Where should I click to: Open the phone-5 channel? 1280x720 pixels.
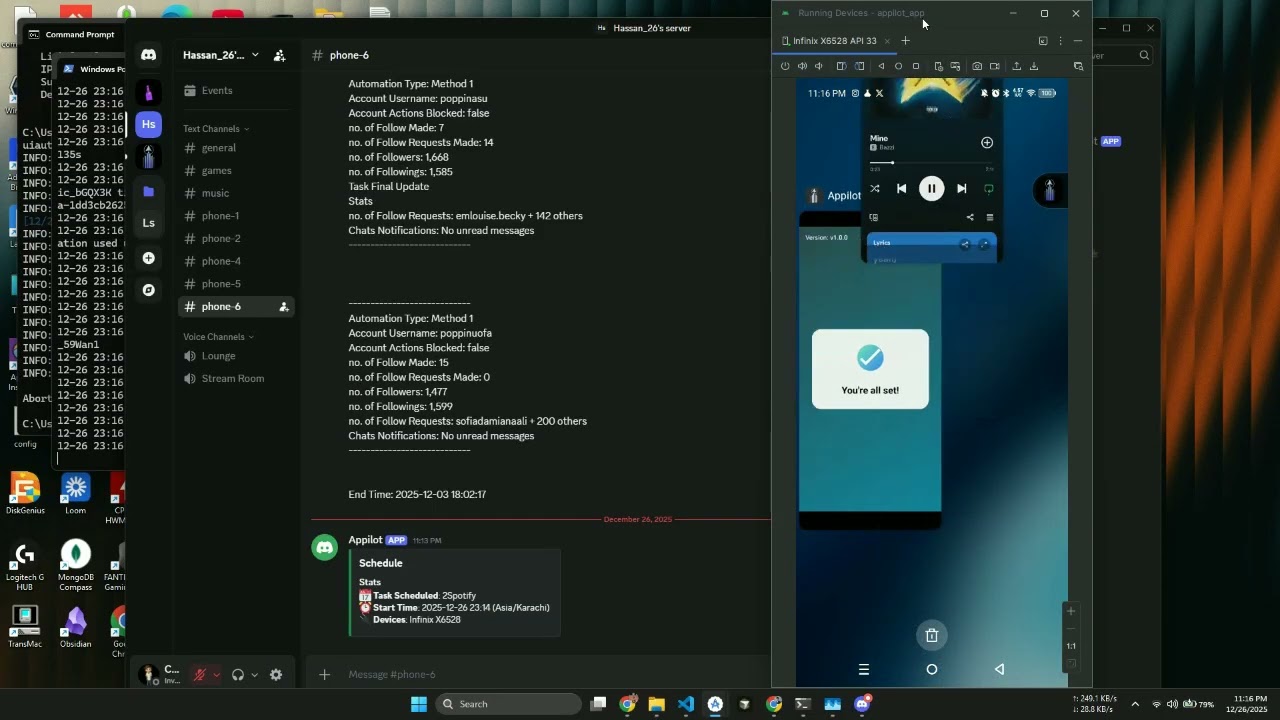(x=238, y=284)
